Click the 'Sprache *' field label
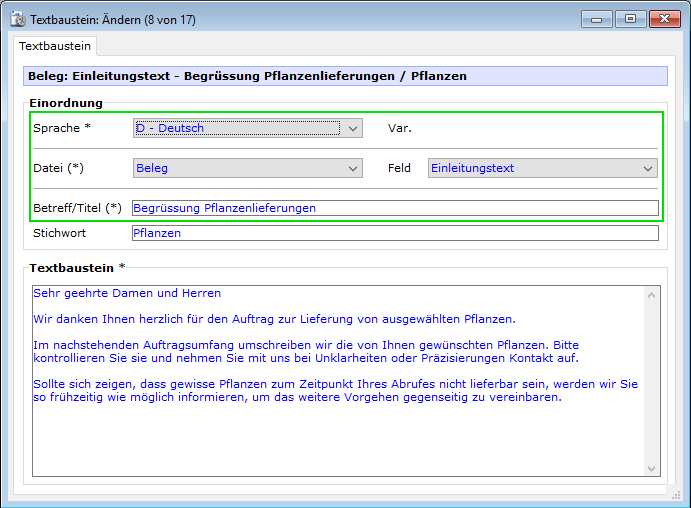Screen dimensions: 691x508 coord(61,128)
